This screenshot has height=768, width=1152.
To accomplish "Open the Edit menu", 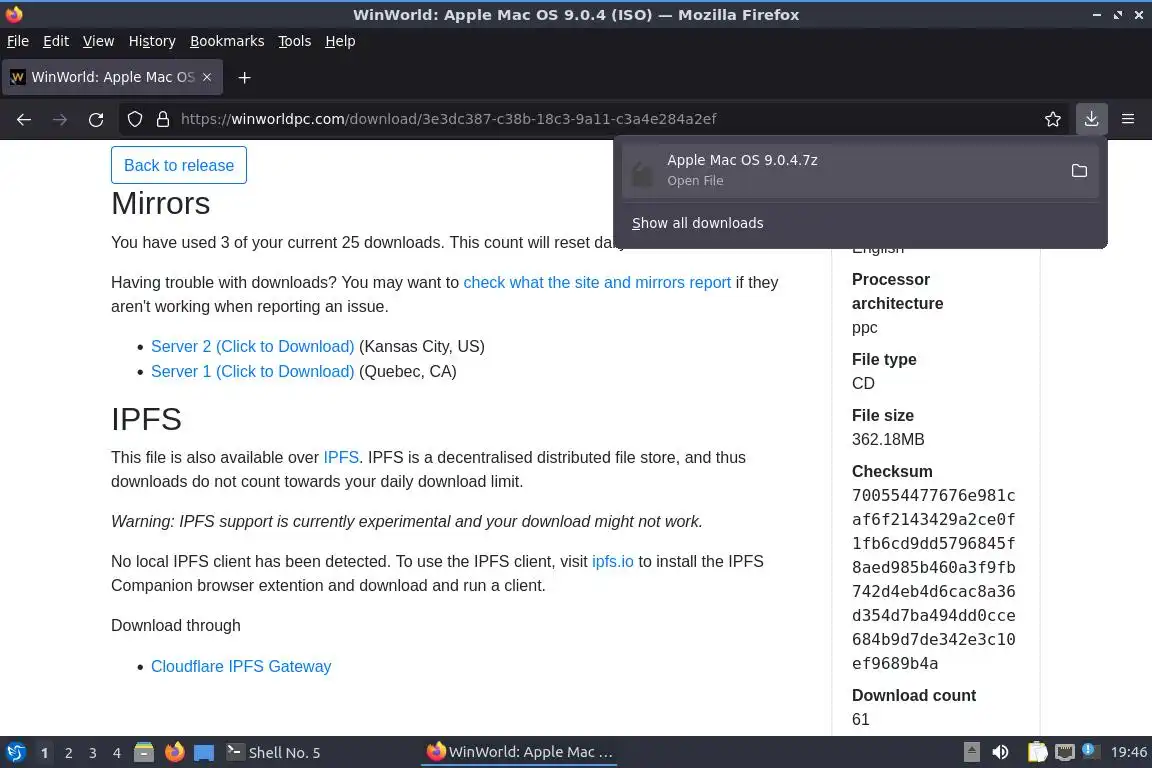I will point(56,41).
